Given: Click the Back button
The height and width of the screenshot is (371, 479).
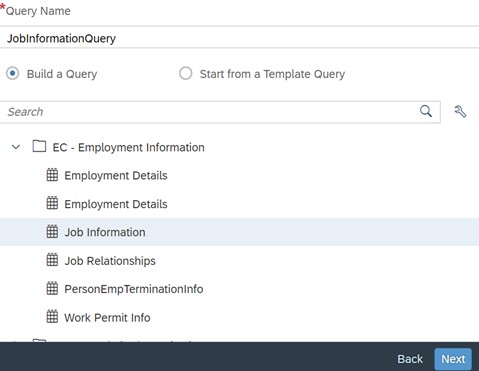Looking at the screenshot, I should point(410,359).
